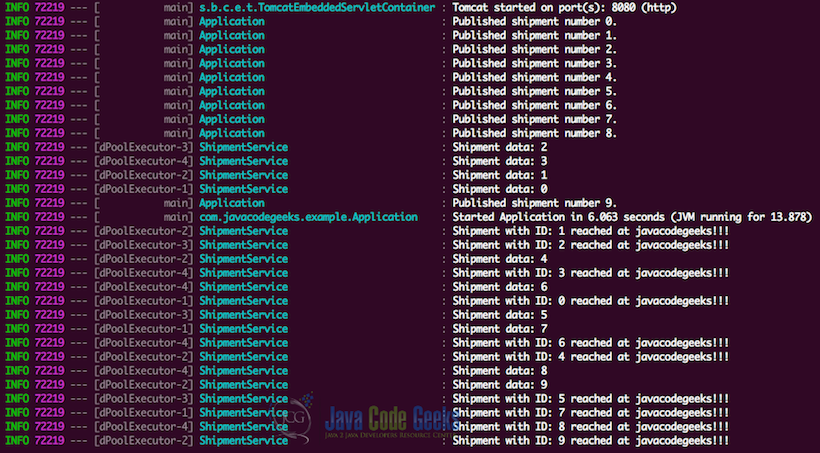Click 'Published shipment number 1.' message
820x453 pixels.
click(534, 36)
